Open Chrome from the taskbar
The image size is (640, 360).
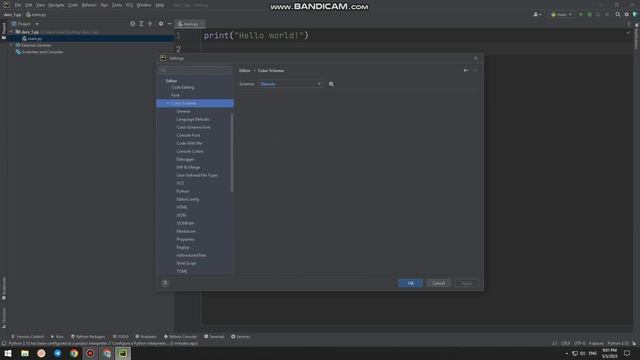pos(74,353)
